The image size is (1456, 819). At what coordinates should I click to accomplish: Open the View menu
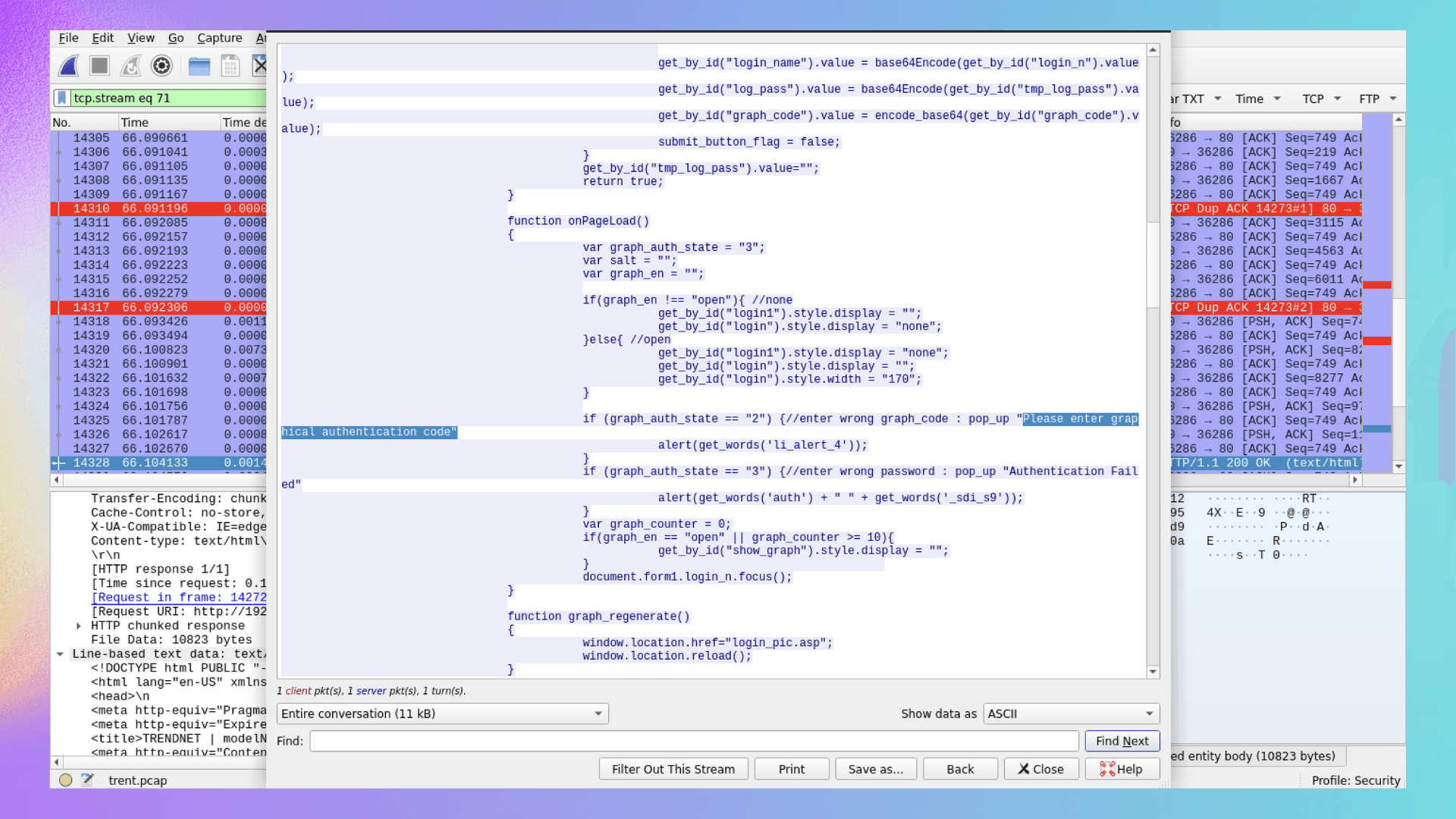coord(141,38)
